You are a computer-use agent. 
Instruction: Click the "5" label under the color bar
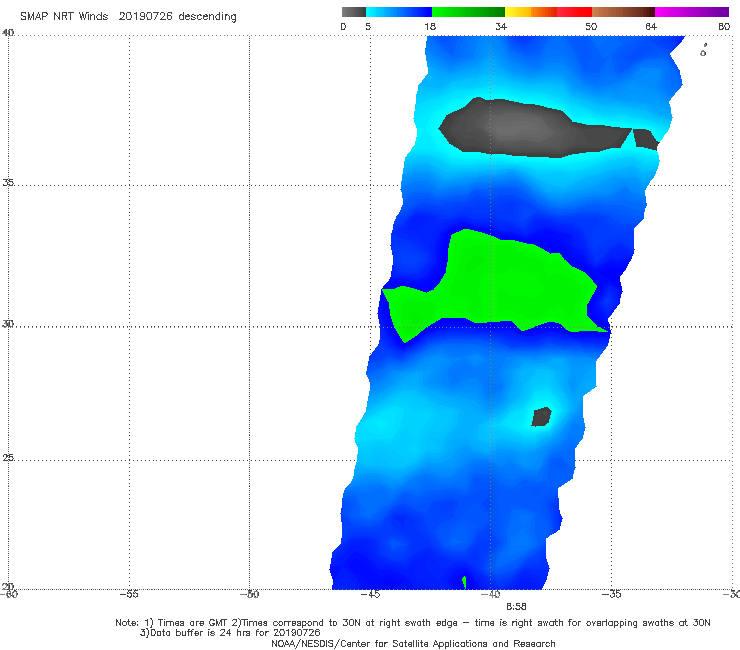[x=368, y=27]
